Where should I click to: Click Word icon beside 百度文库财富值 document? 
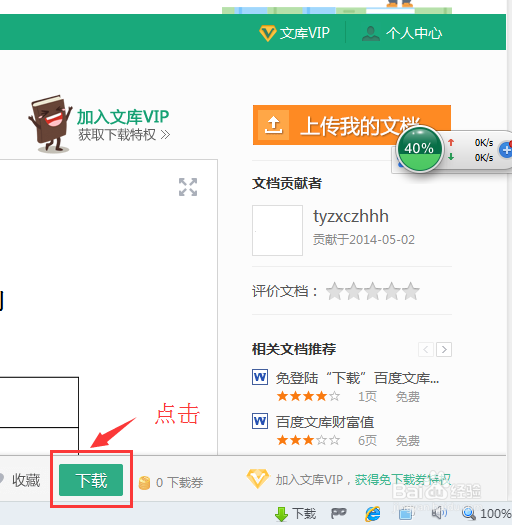coord(260,421)
